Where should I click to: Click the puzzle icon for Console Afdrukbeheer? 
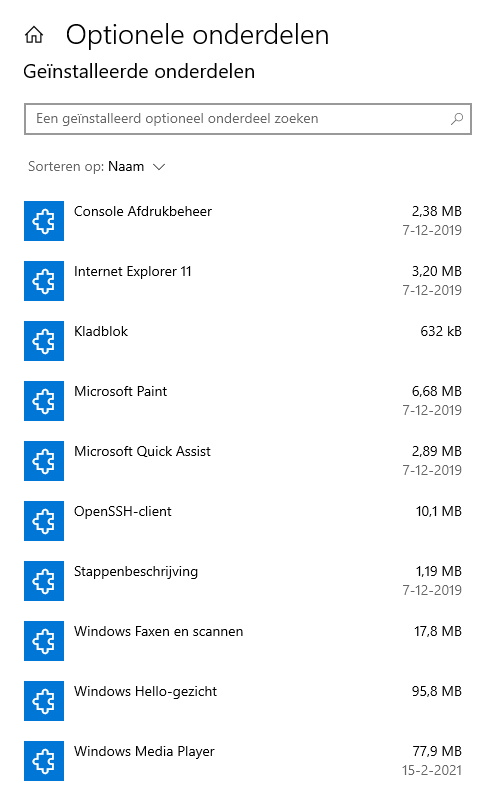pyautogui.click(x=44, y=221)
